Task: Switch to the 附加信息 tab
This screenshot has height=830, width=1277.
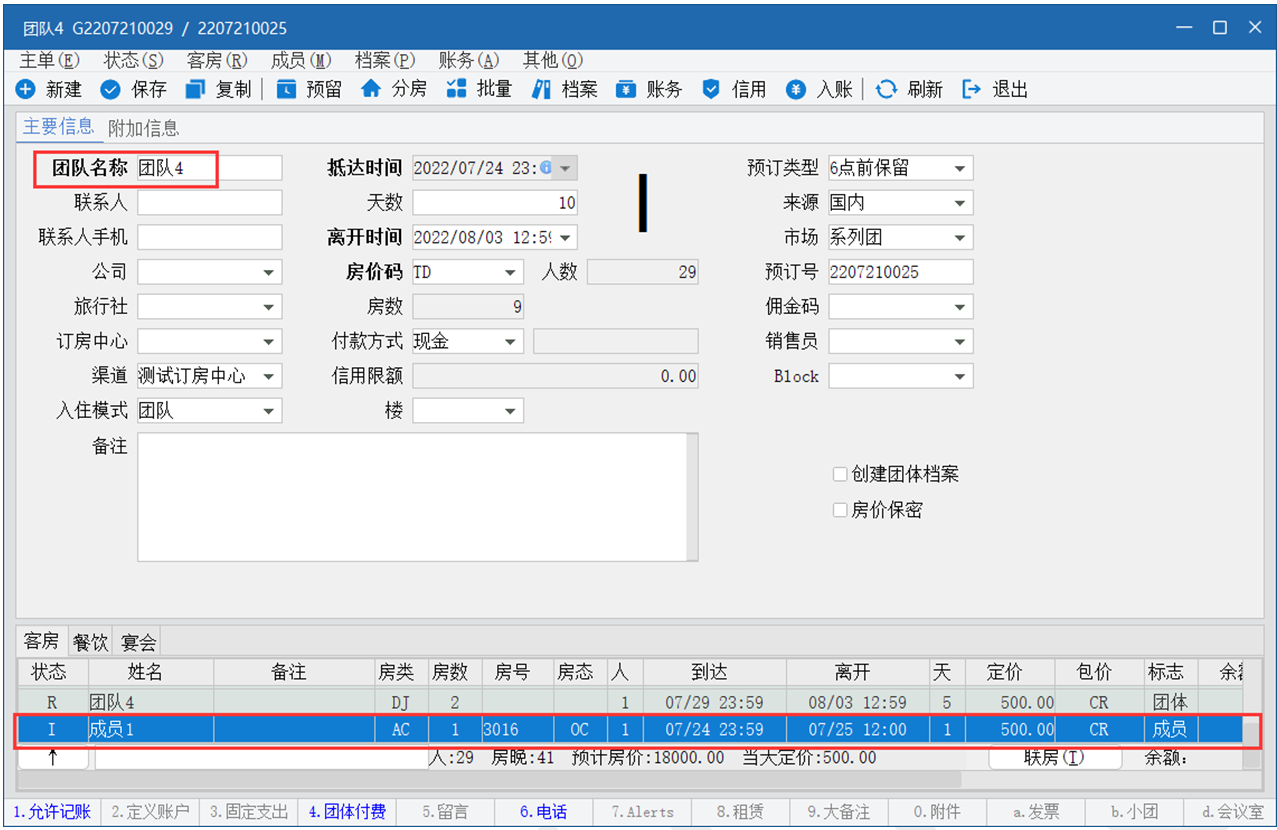Action: point(143,128)
